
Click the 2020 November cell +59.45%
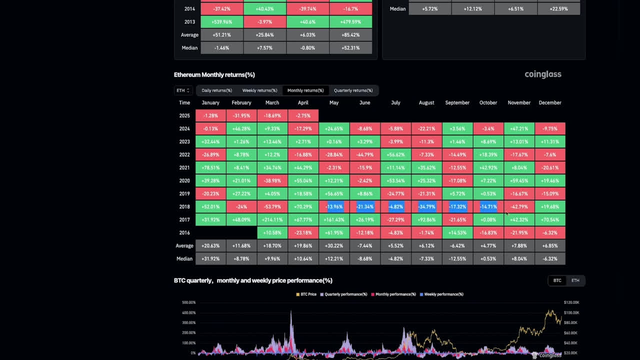[x=519, y=181]
